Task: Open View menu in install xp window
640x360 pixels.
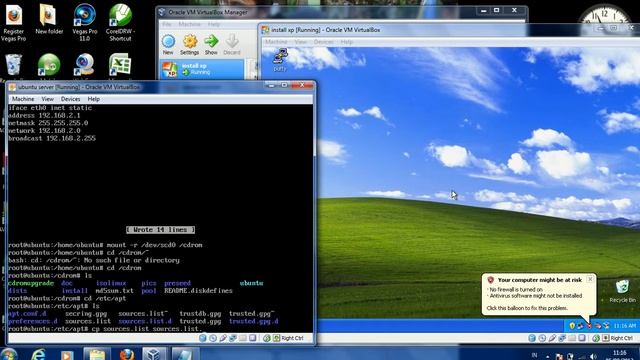Action: 300,42
